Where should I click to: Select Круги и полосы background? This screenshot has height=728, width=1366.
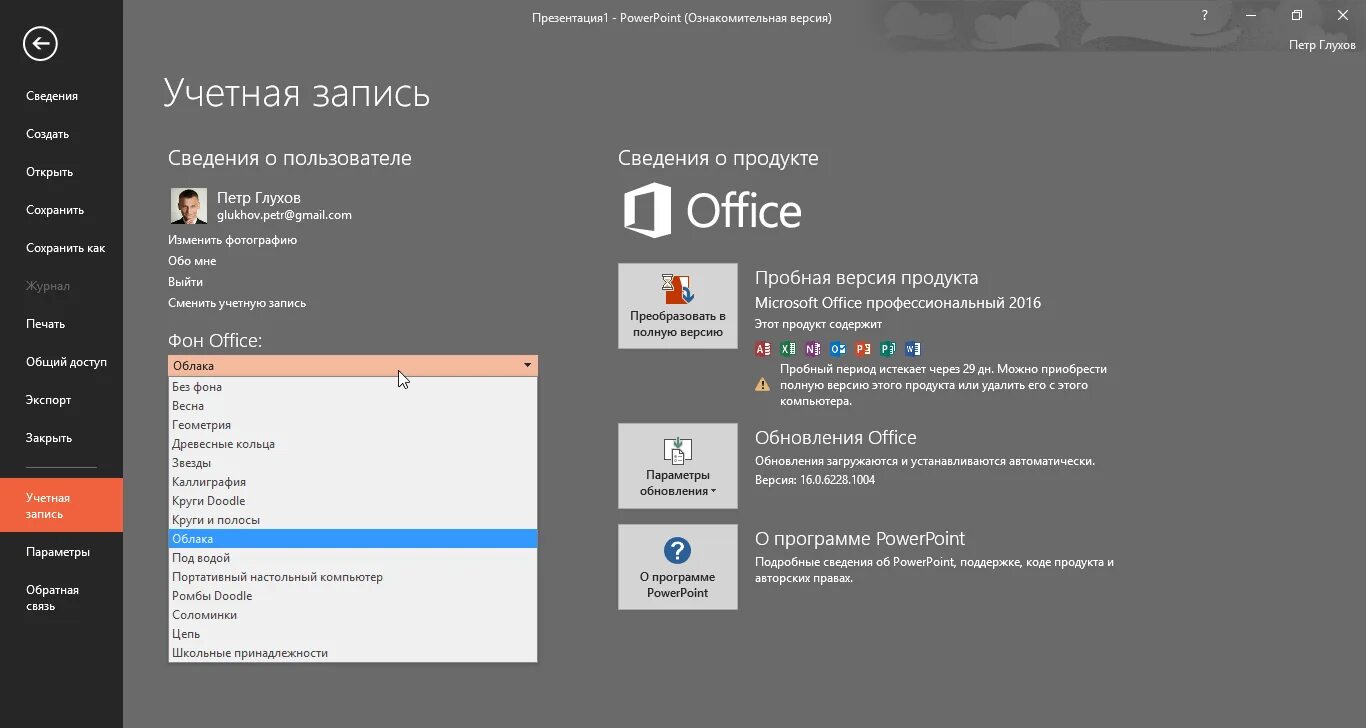click(353, 520)
